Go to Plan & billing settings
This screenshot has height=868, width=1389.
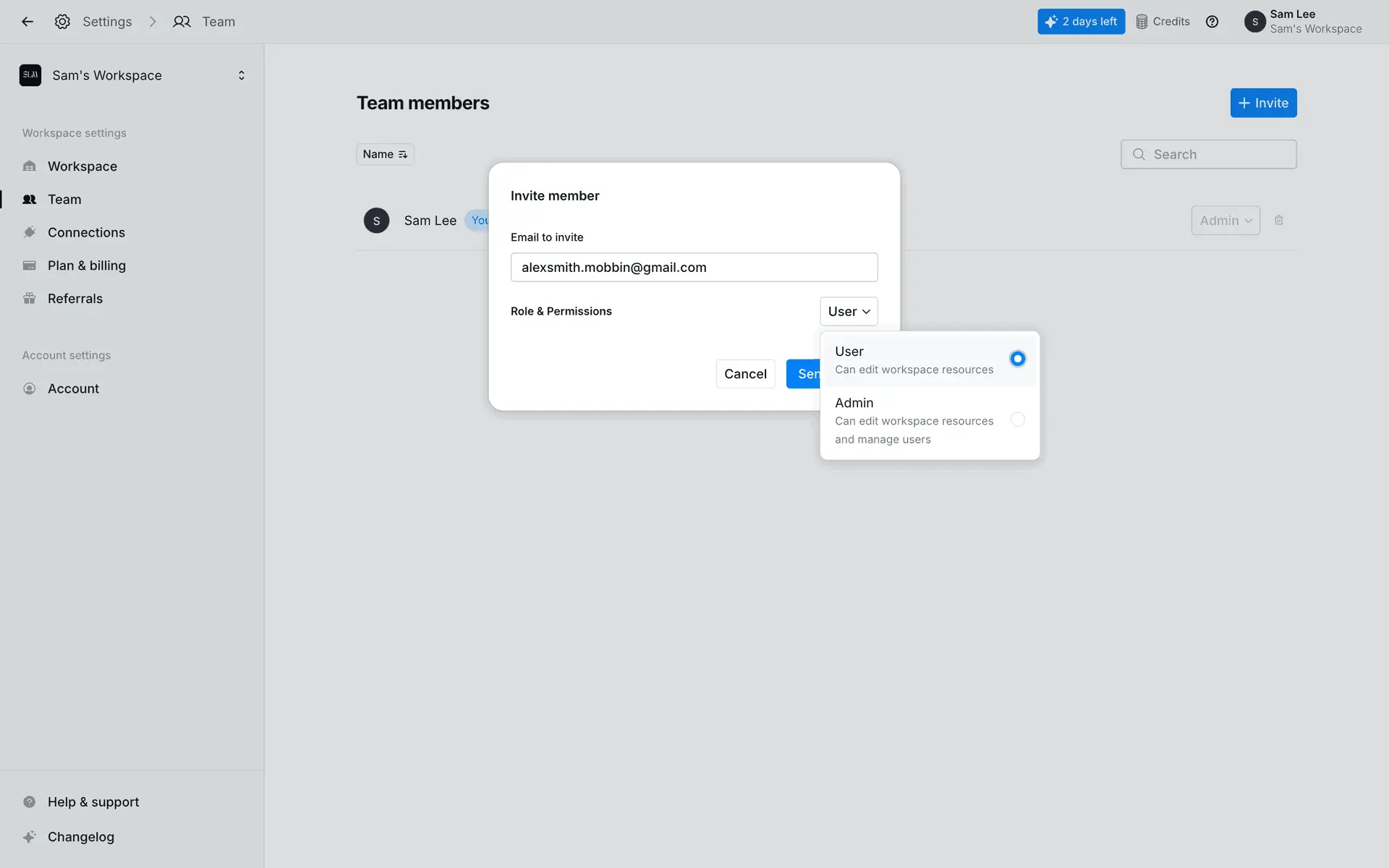[86, 265]
